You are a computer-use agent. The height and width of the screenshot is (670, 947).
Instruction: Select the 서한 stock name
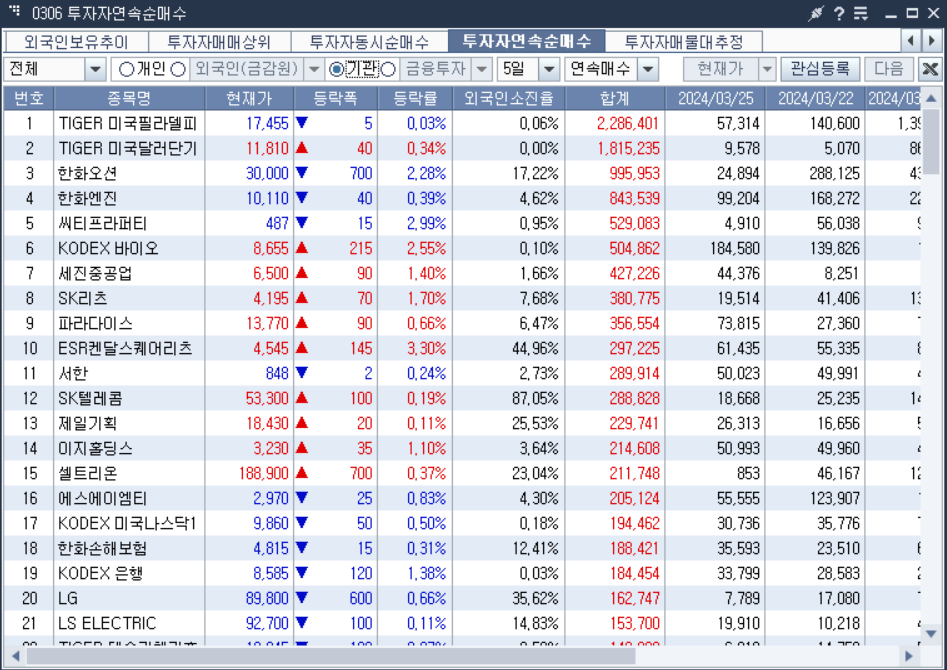point(73,373)
